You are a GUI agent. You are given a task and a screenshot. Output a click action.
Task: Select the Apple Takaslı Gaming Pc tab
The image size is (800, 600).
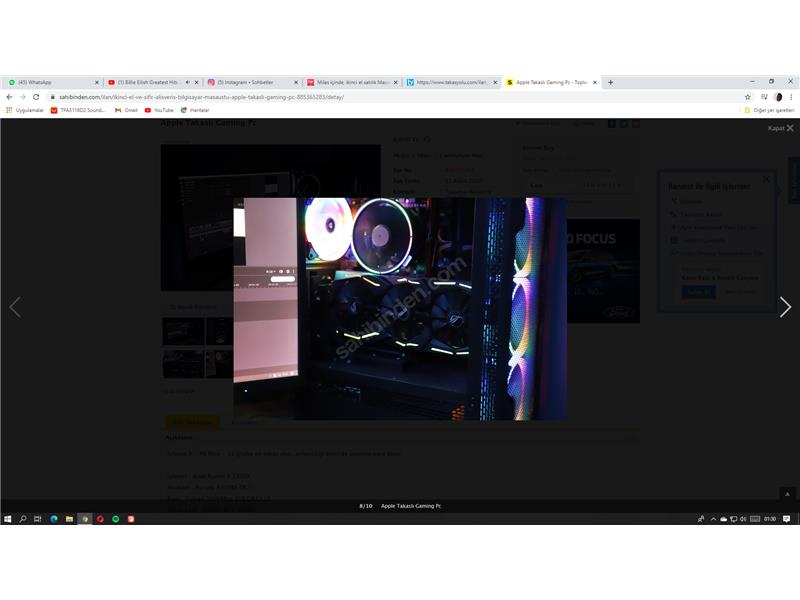[x=551, y=82]
